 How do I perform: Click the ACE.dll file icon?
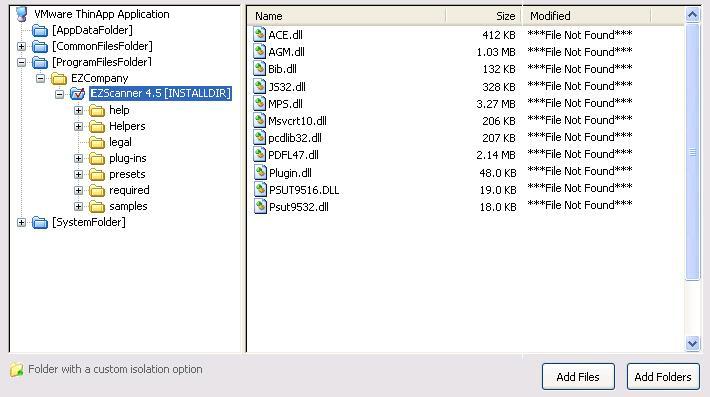pos(259,34)
